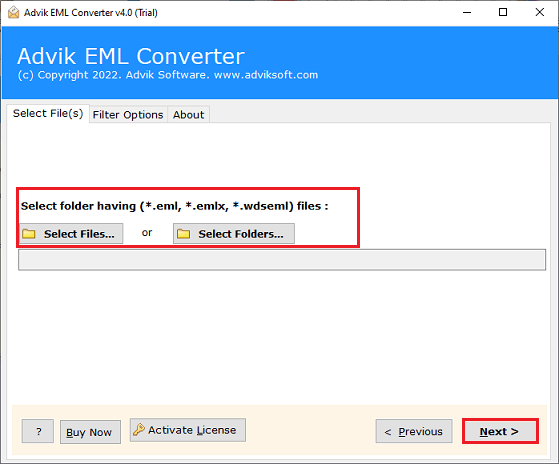Click the www.adviksoft.com text in header
Image resolution: width=559 pixels, height=464 pixels.
click(266, 75)
